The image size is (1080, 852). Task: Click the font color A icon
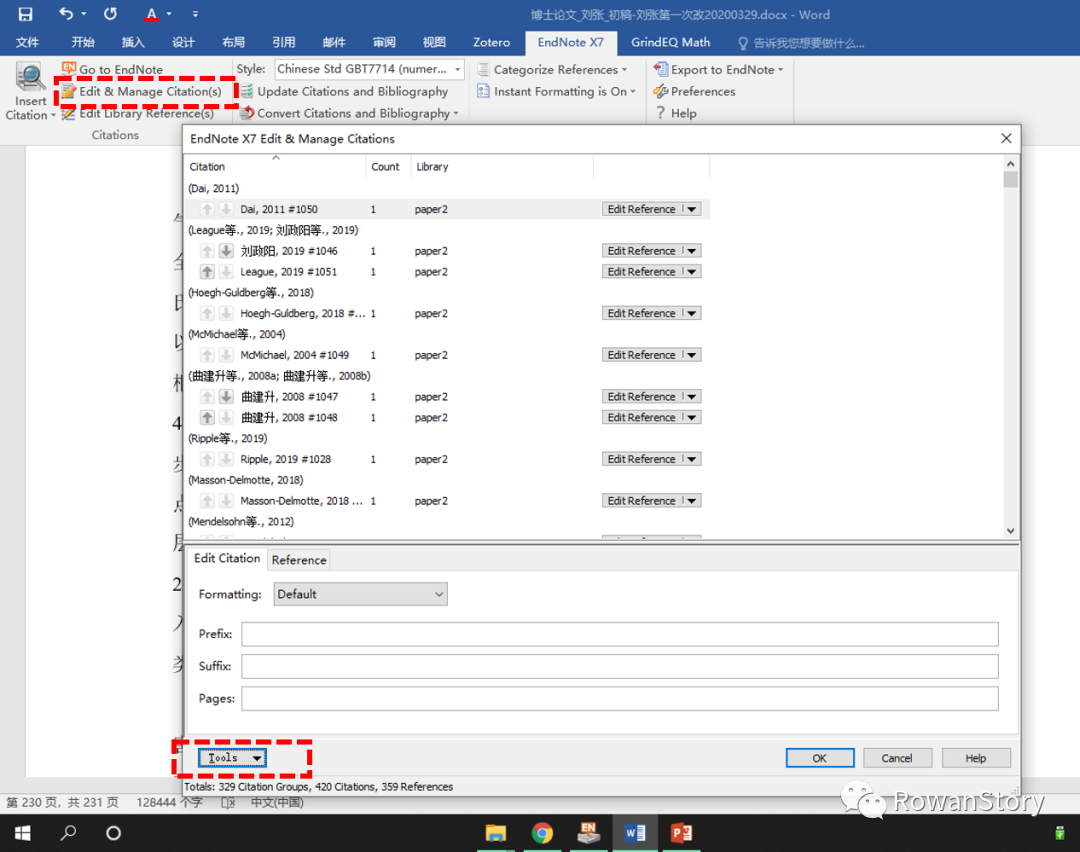tap(152, 14)
